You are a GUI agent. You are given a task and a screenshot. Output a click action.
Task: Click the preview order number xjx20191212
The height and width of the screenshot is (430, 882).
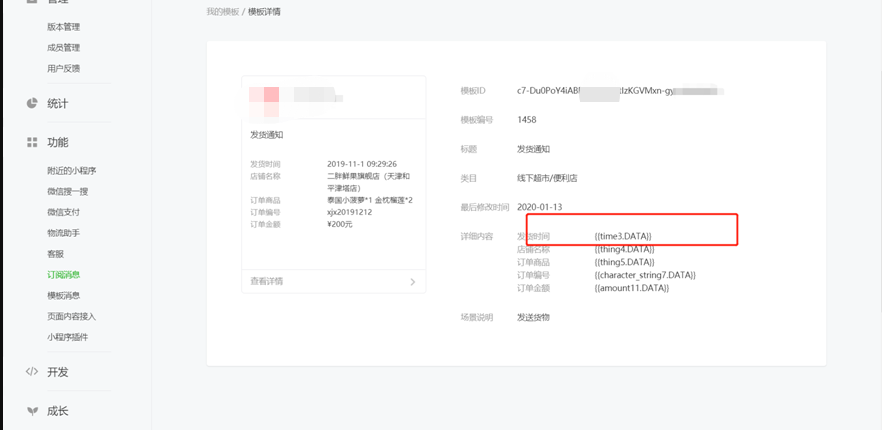tap(349, 212)
